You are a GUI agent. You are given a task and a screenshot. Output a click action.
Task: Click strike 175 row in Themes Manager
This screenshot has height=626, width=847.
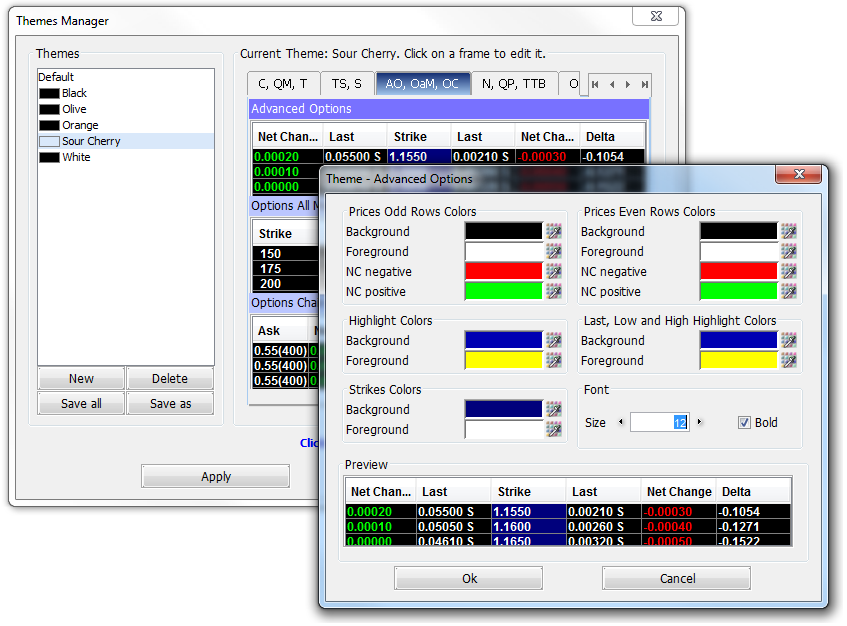point(285,268)
